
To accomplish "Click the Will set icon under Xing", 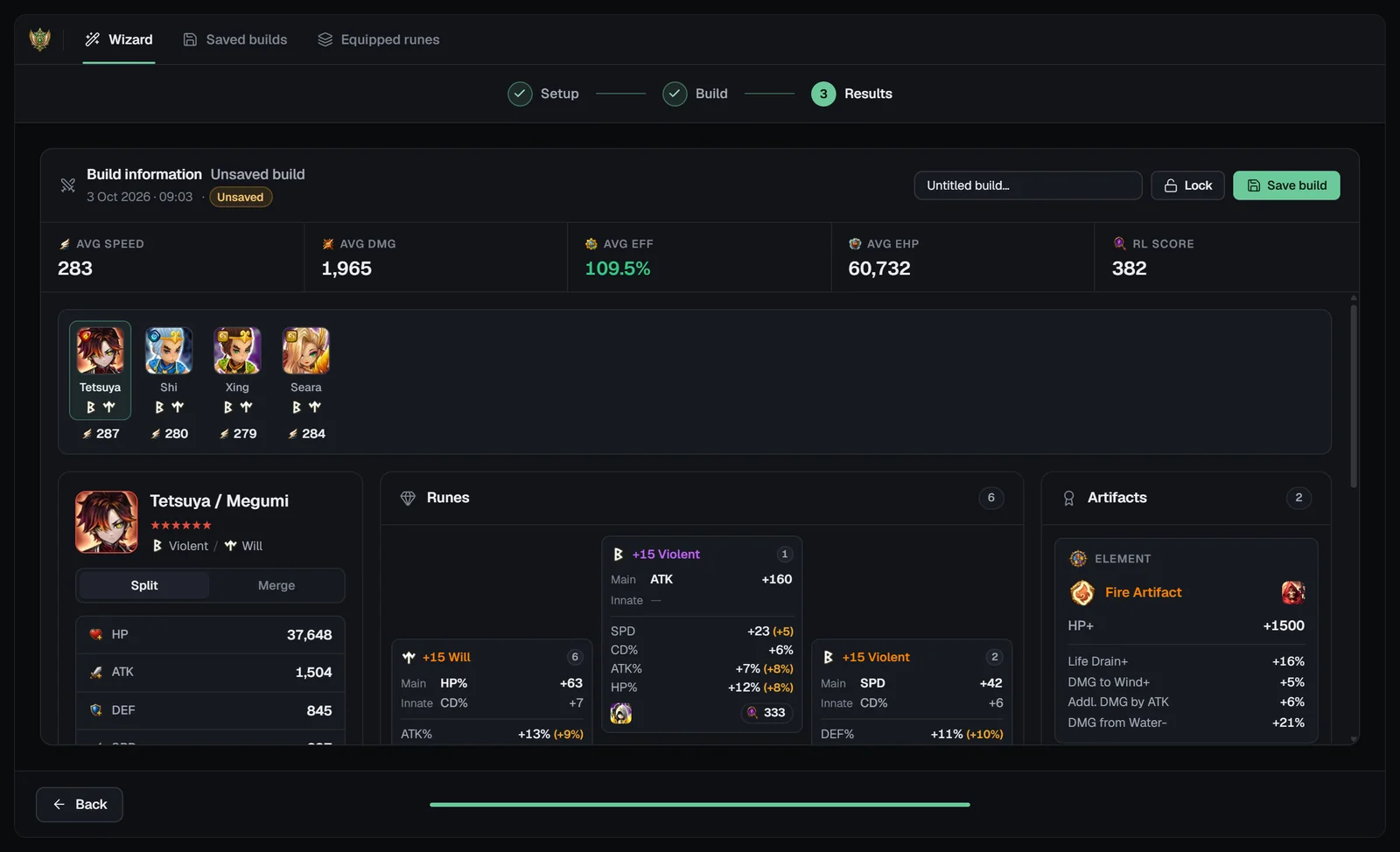I will 246,408.
